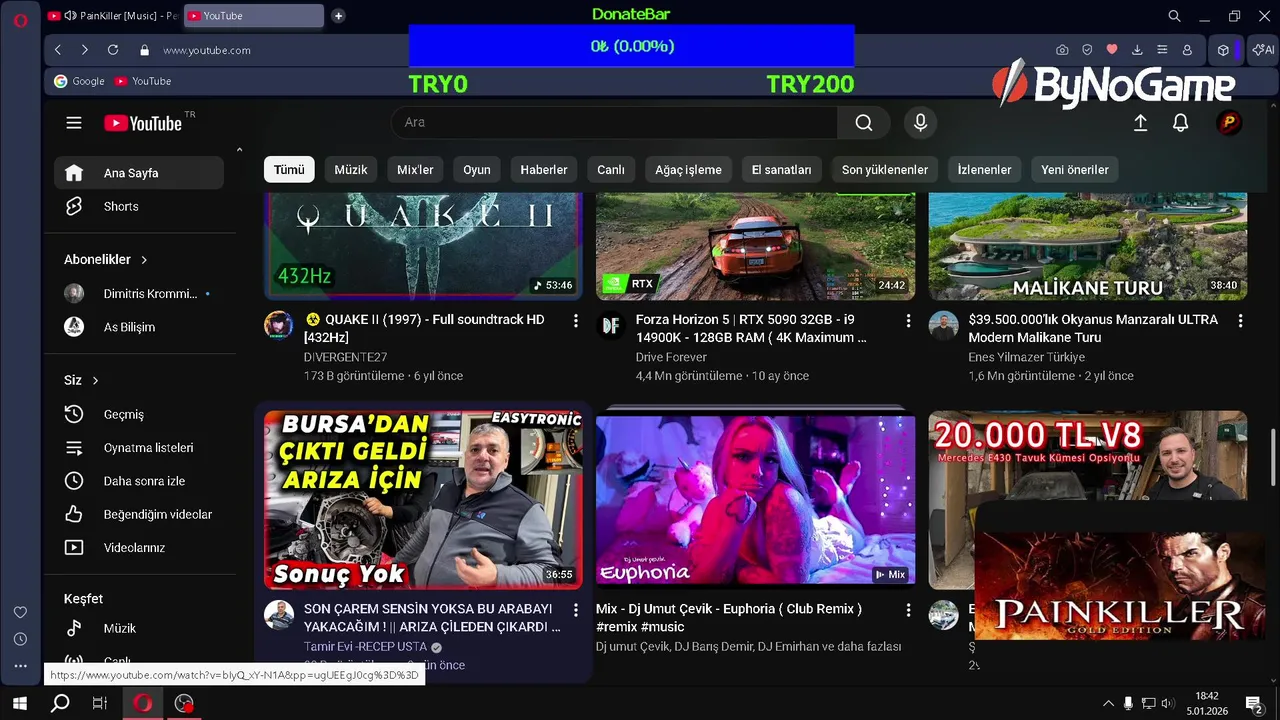Open As Bilişim subscription channel

139,327
